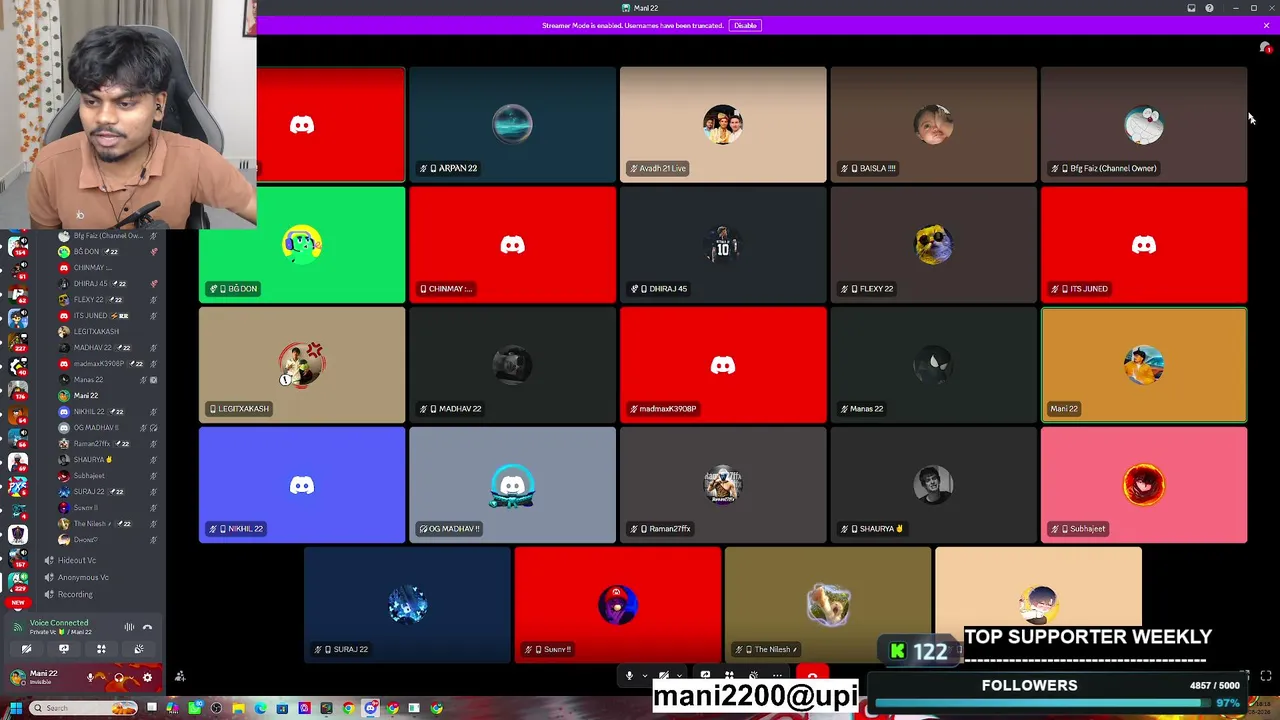The width and height of the screenshot is (1280, 720).
Task: Focus the madmaxK3908P video tile
Action: point(723,365)
